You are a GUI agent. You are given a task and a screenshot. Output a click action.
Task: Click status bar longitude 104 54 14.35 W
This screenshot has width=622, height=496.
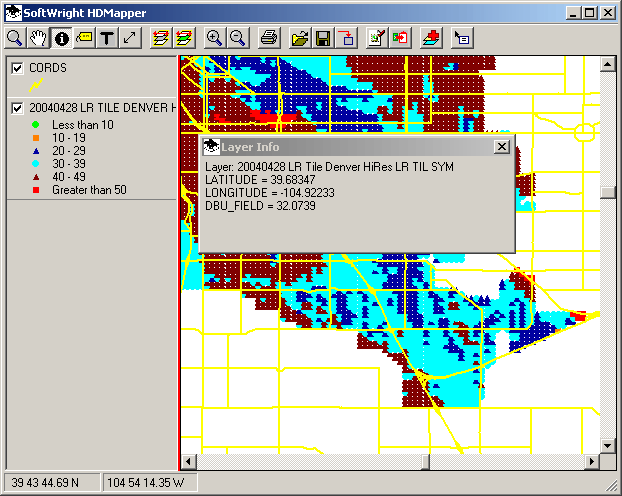[x=146, y=483]
